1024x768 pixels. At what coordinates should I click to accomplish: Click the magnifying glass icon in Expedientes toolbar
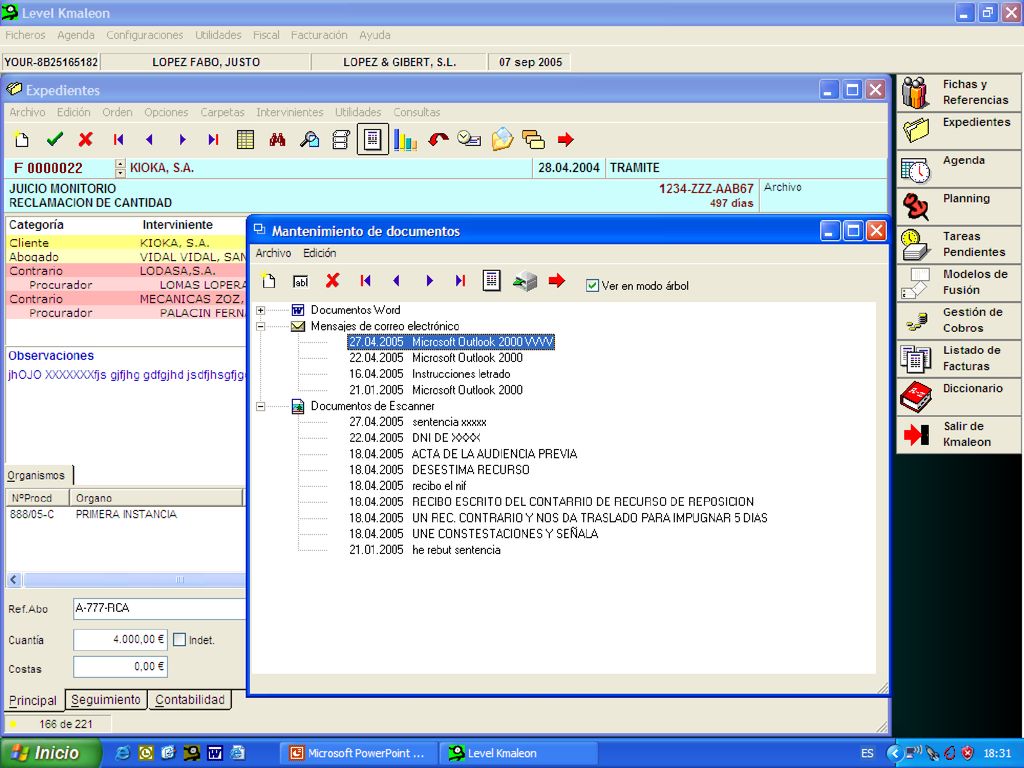[310, 139]
